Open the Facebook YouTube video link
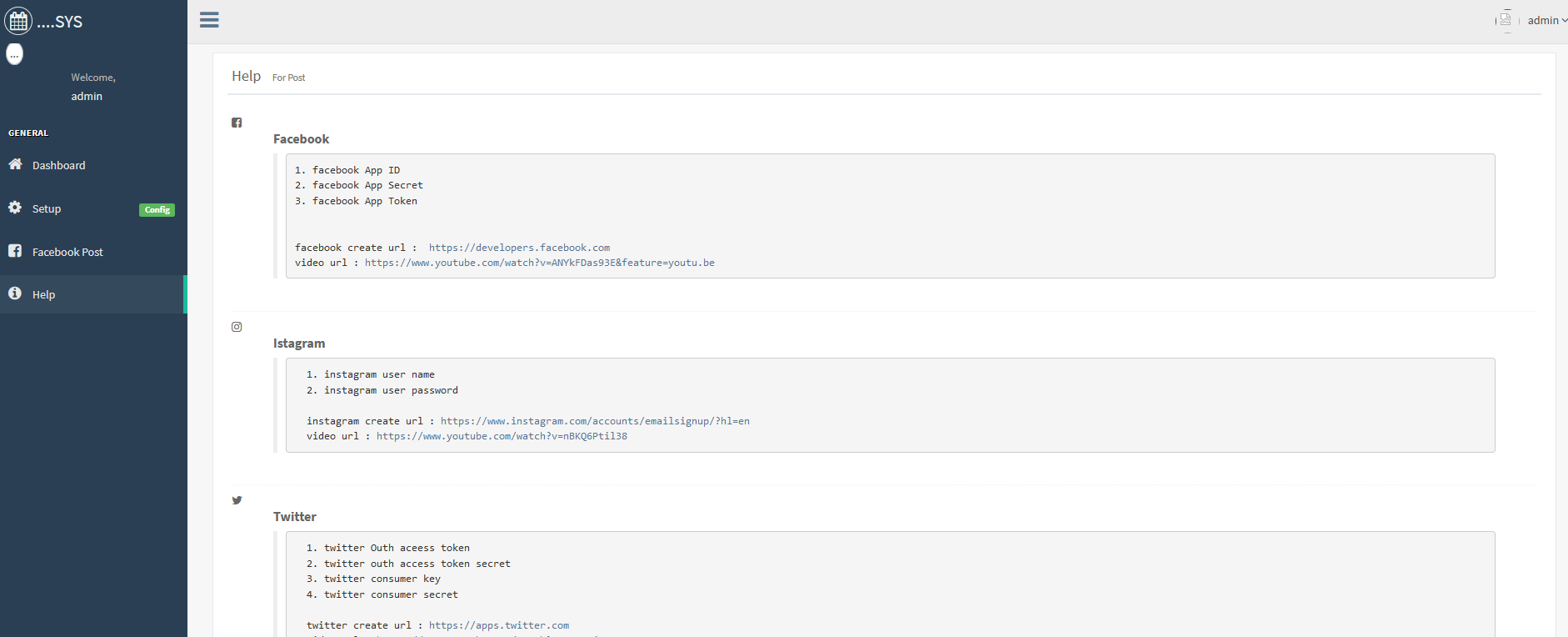 point(539,263)
